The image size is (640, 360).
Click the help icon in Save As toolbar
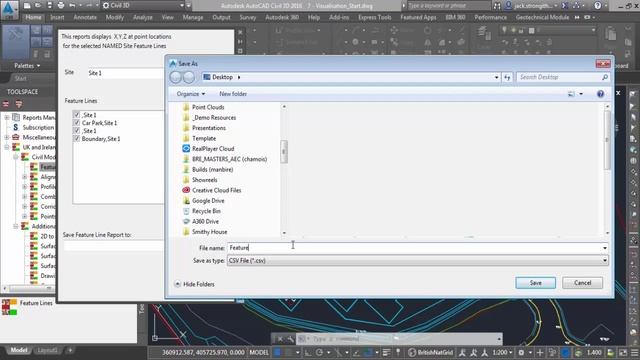tap(600, 94)
